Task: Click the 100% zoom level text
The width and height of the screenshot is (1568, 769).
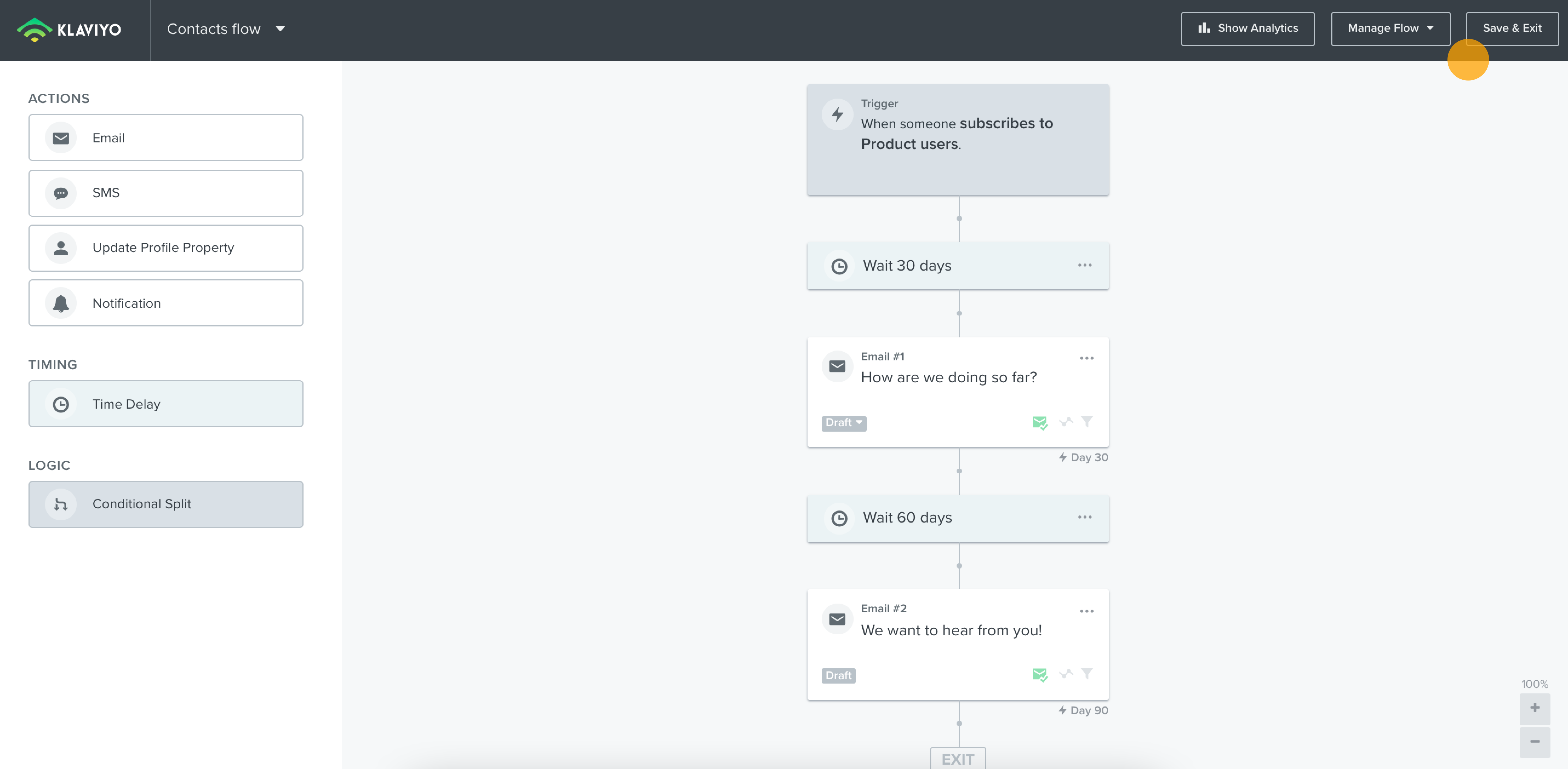Action: (1535, 684)
